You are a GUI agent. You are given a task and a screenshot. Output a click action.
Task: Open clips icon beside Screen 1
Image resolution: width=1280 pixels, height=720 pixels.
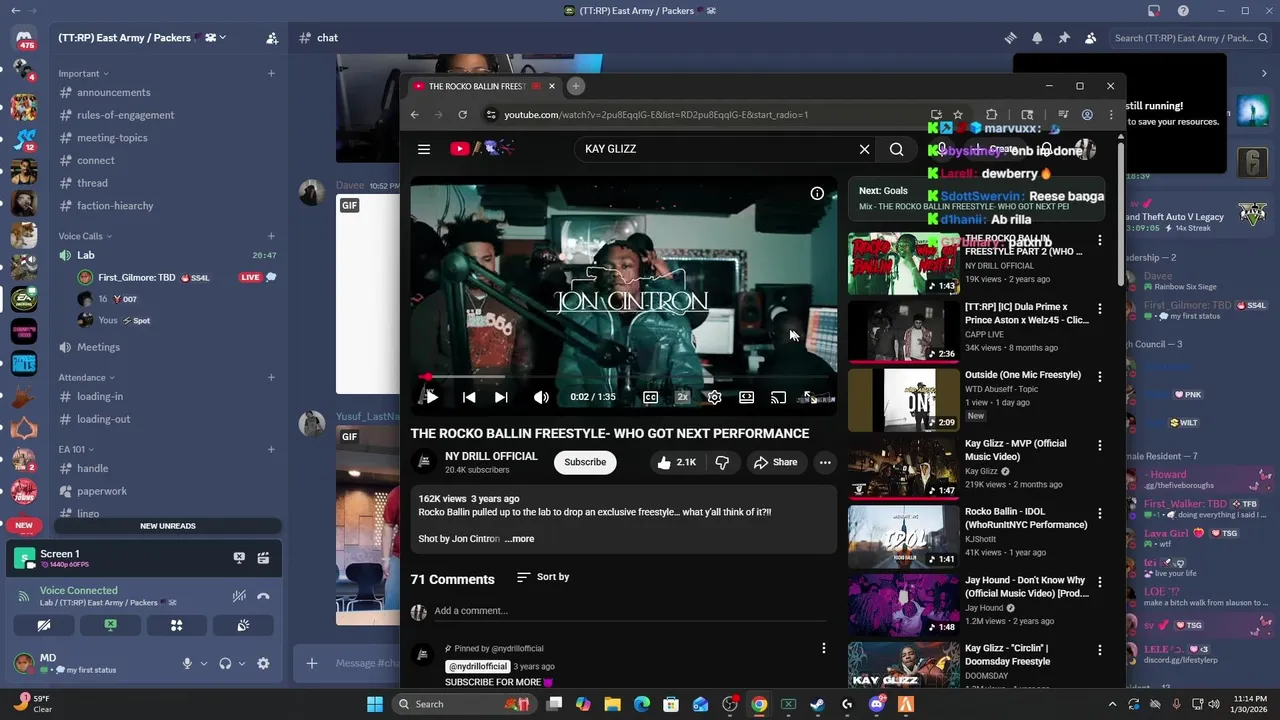[263, 558]
